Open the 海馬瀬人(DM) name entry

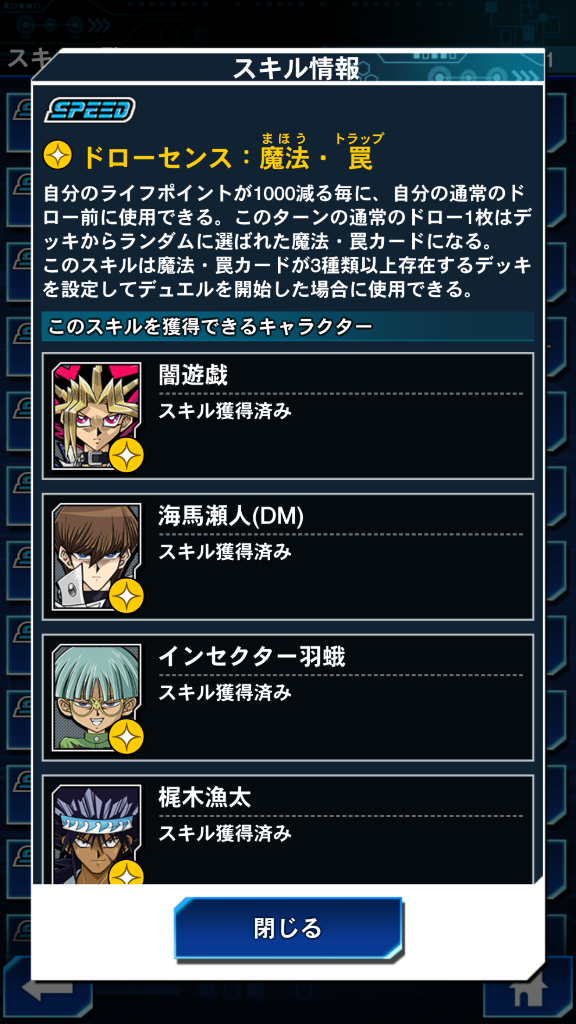(231, 517)
